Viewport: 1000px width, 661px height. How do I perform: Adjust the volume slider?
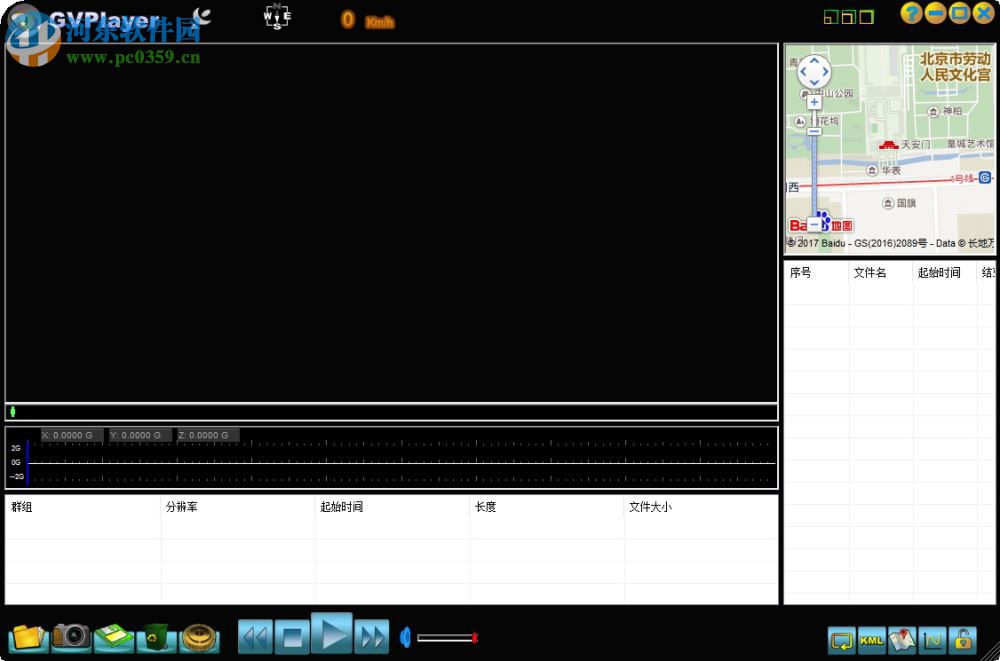448,638
